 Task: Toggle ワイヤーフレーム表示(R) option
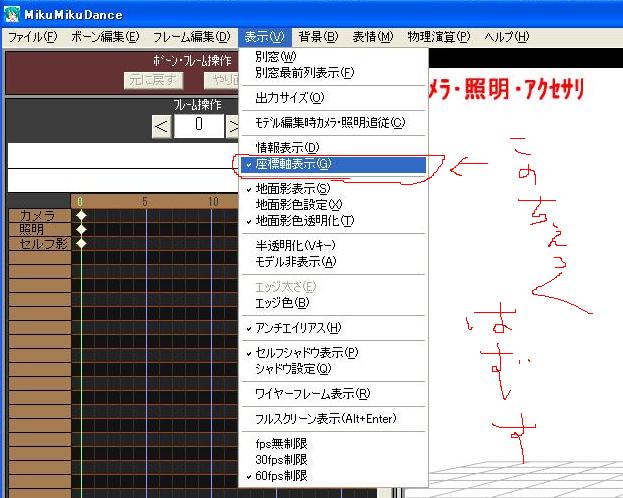tap(334, 394)
